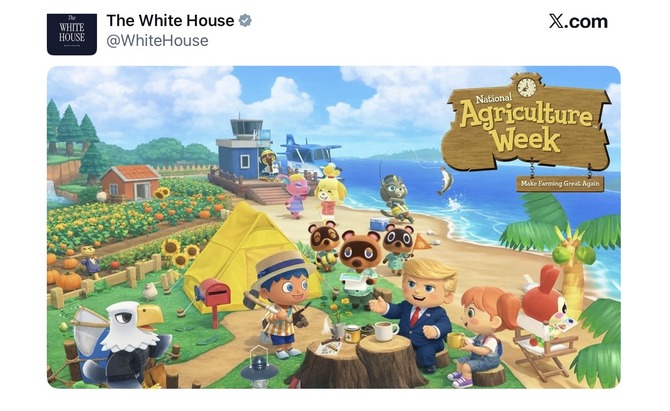The width and height of the screenshot is (670, 411).
Task: Click the coffee cup on the tree stump
Action: click(x=386, y=331)
